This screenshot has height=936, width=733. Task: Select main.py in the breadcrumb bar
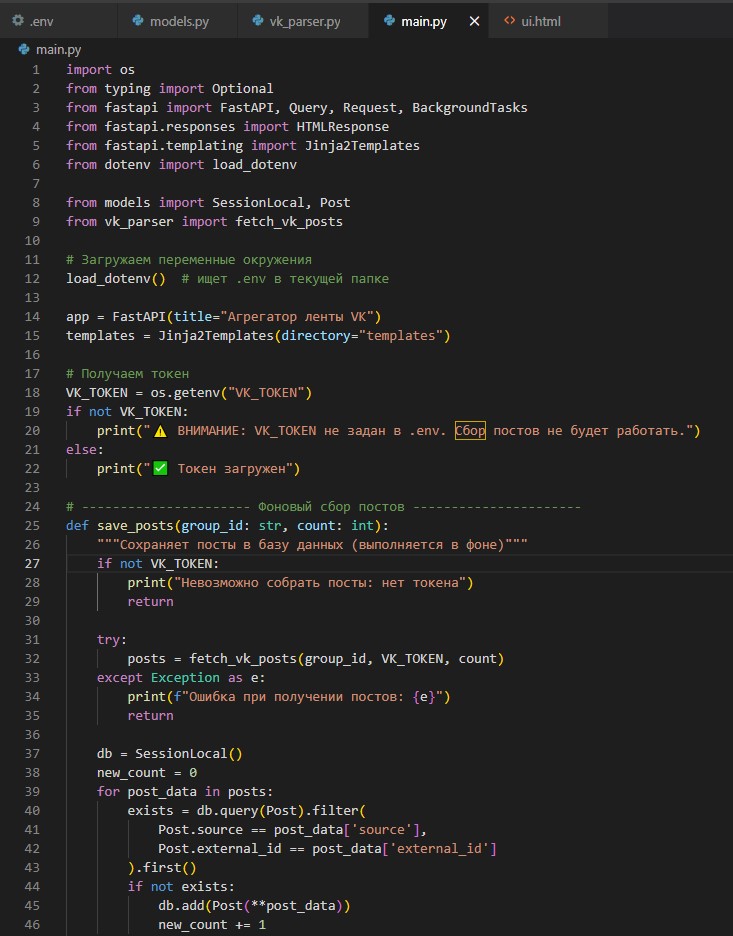pos(57,49)
